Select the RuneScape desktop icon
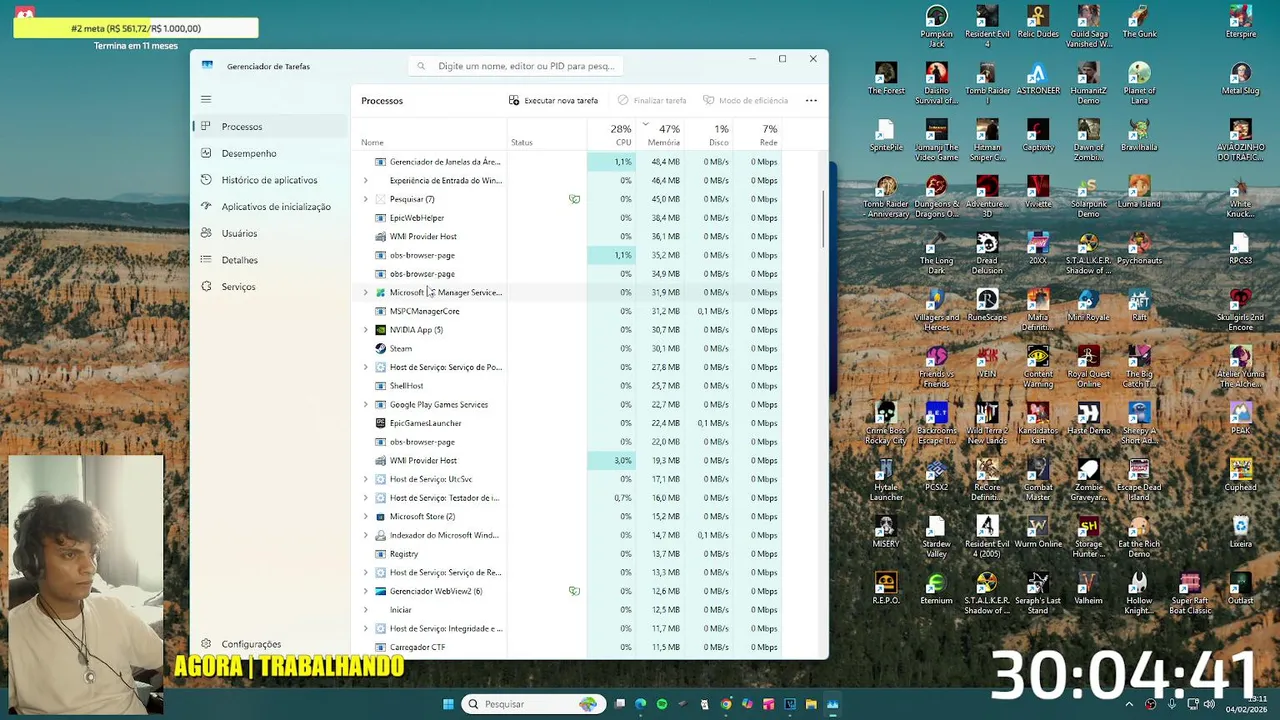The image size is (1280, 720). 987,306
